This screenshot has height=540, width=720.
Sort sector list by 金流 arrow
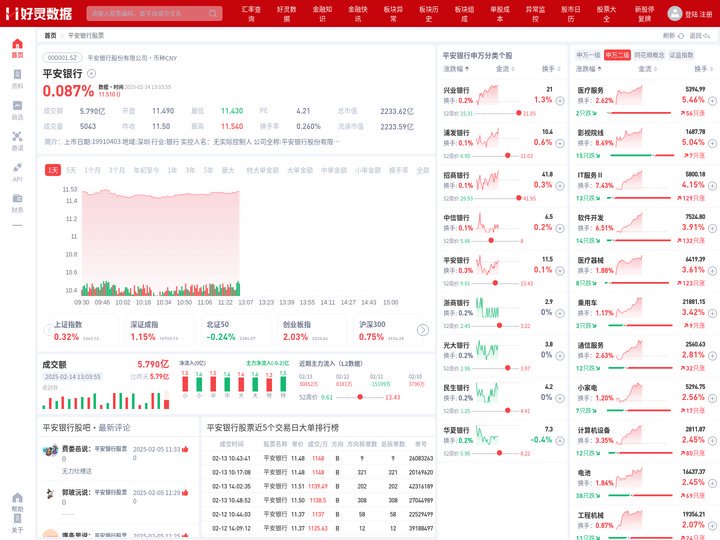point(655,69)
